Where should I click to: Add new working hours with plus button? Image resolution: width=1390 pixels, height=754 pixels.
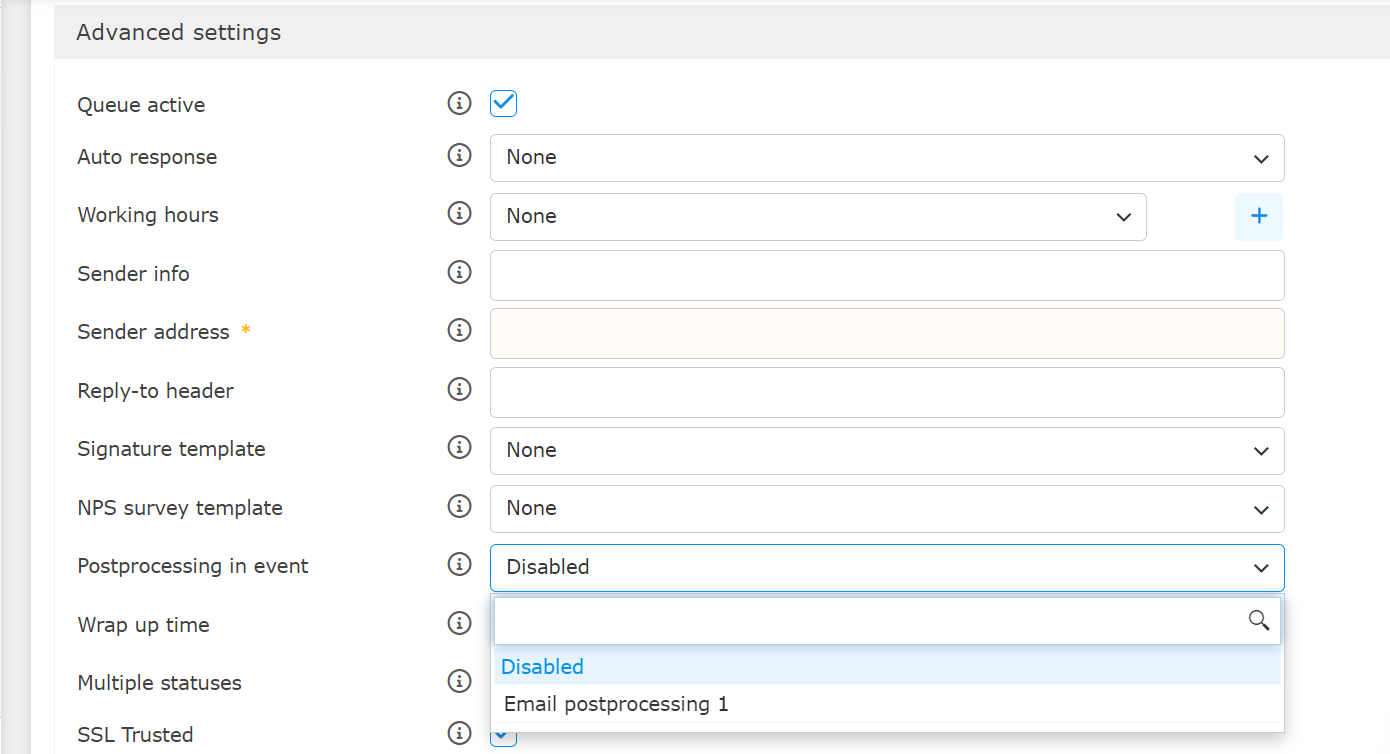click(1259, 216)
